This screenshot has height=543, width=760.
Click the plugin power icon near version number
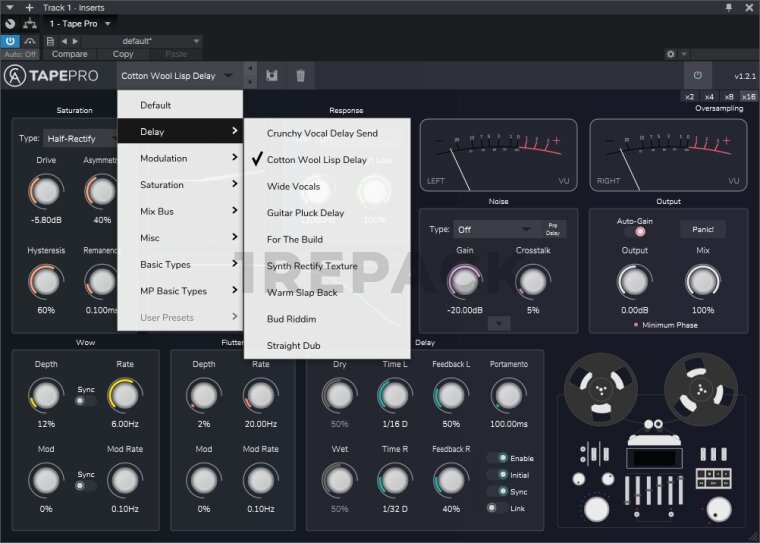pos(697,75)
